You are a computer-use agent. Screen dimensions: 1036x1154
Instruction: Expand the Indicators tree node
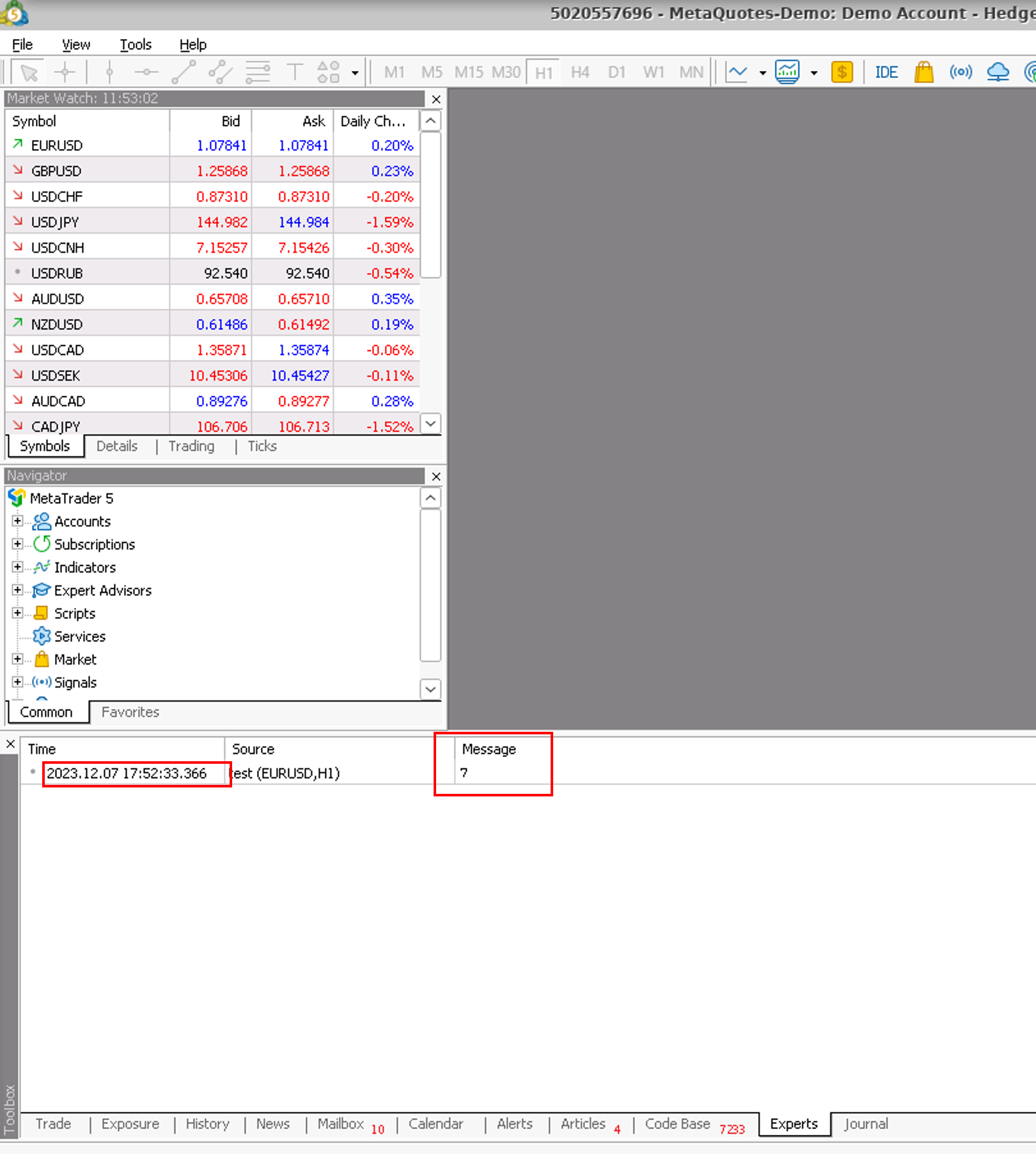17,567
